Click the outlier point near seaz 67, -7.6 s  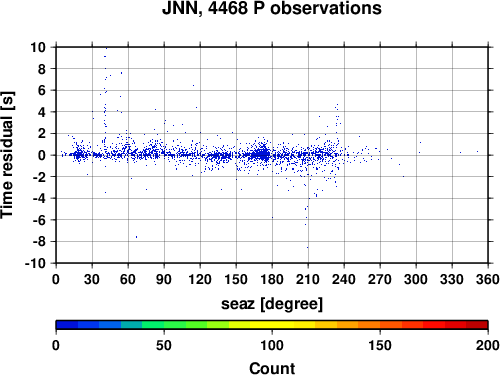pyautogui.click(x=136, y=237)
